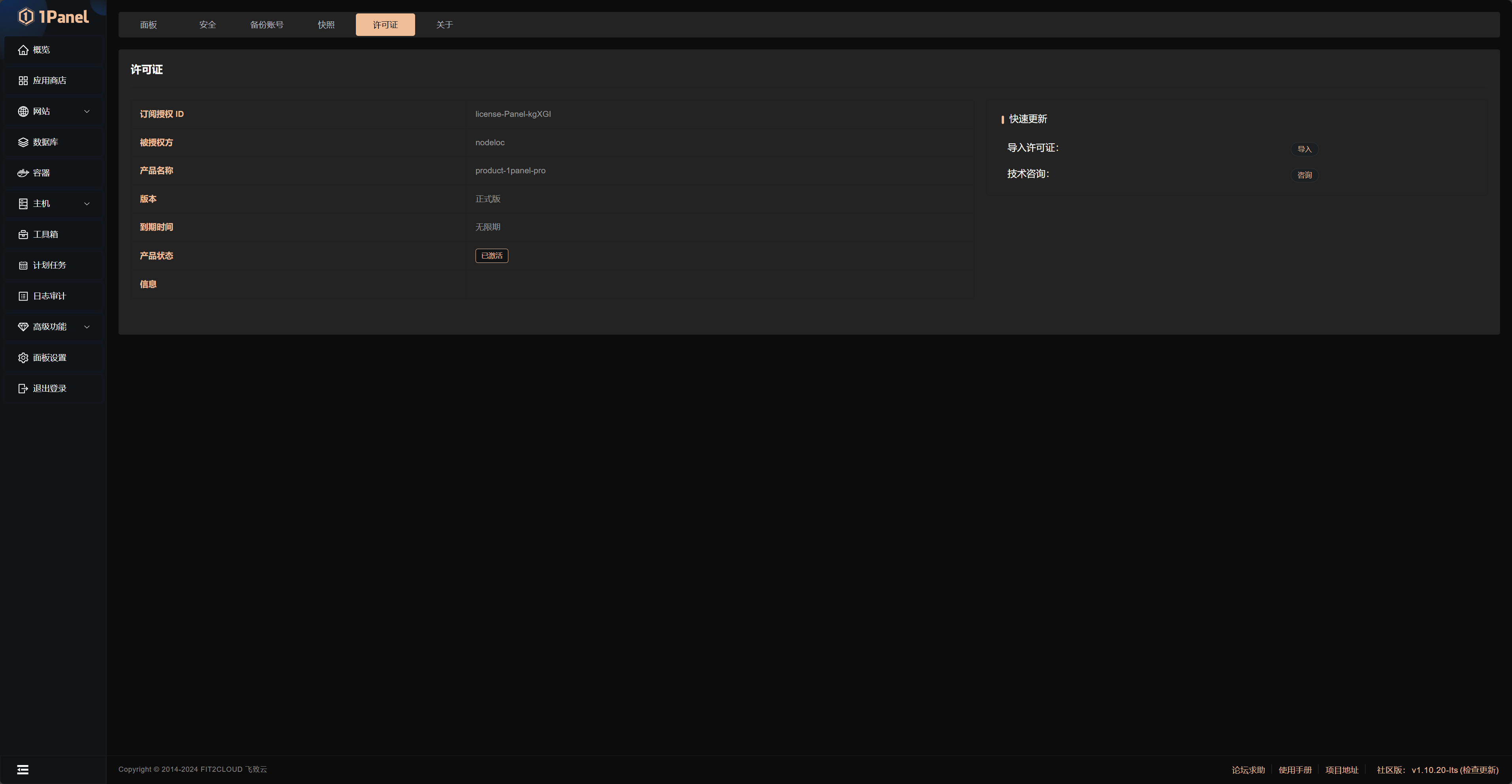Click the 许可证 page heading
This screenshot has height=784, width=1512.
[147, 70]
